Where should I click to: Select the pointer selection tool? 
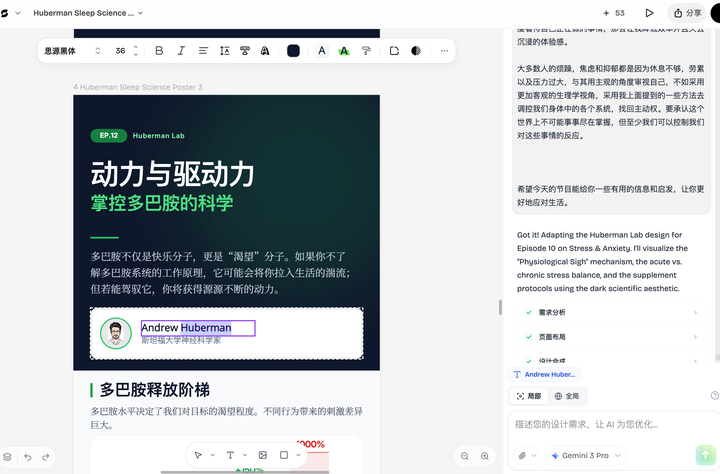click(x=198, y=455)
